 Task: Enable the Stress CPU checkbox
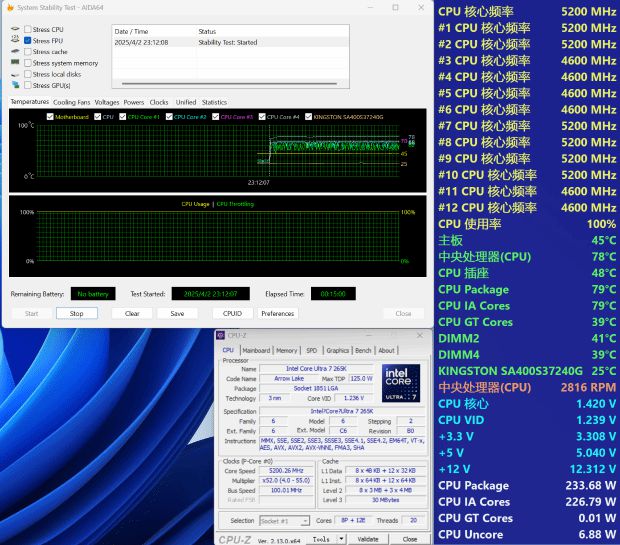(28, 29)
